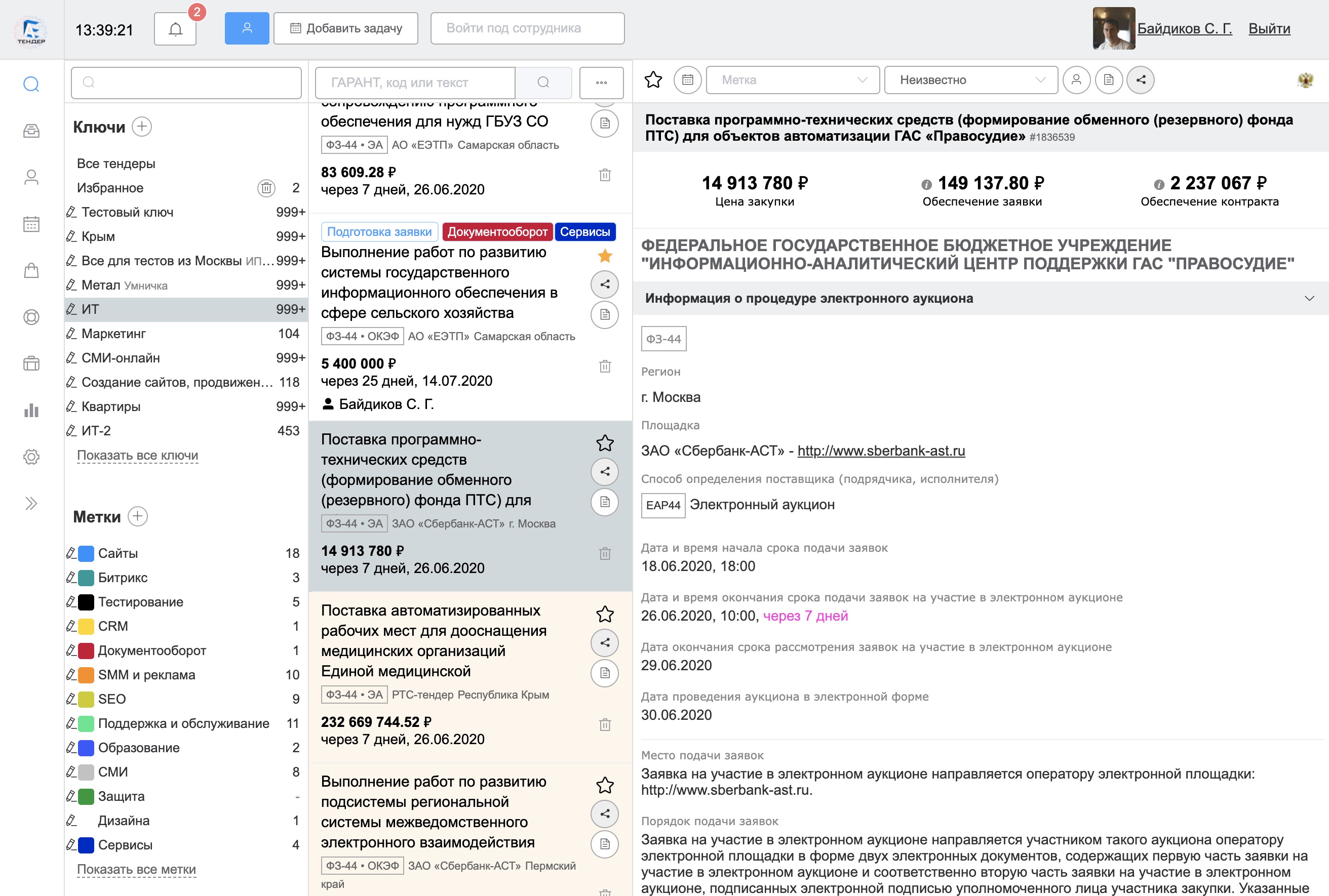This screenshot has height=896, width=1329.
Task: Delete the 14 913 780 ₽ tender card
Action: [605, 553]
